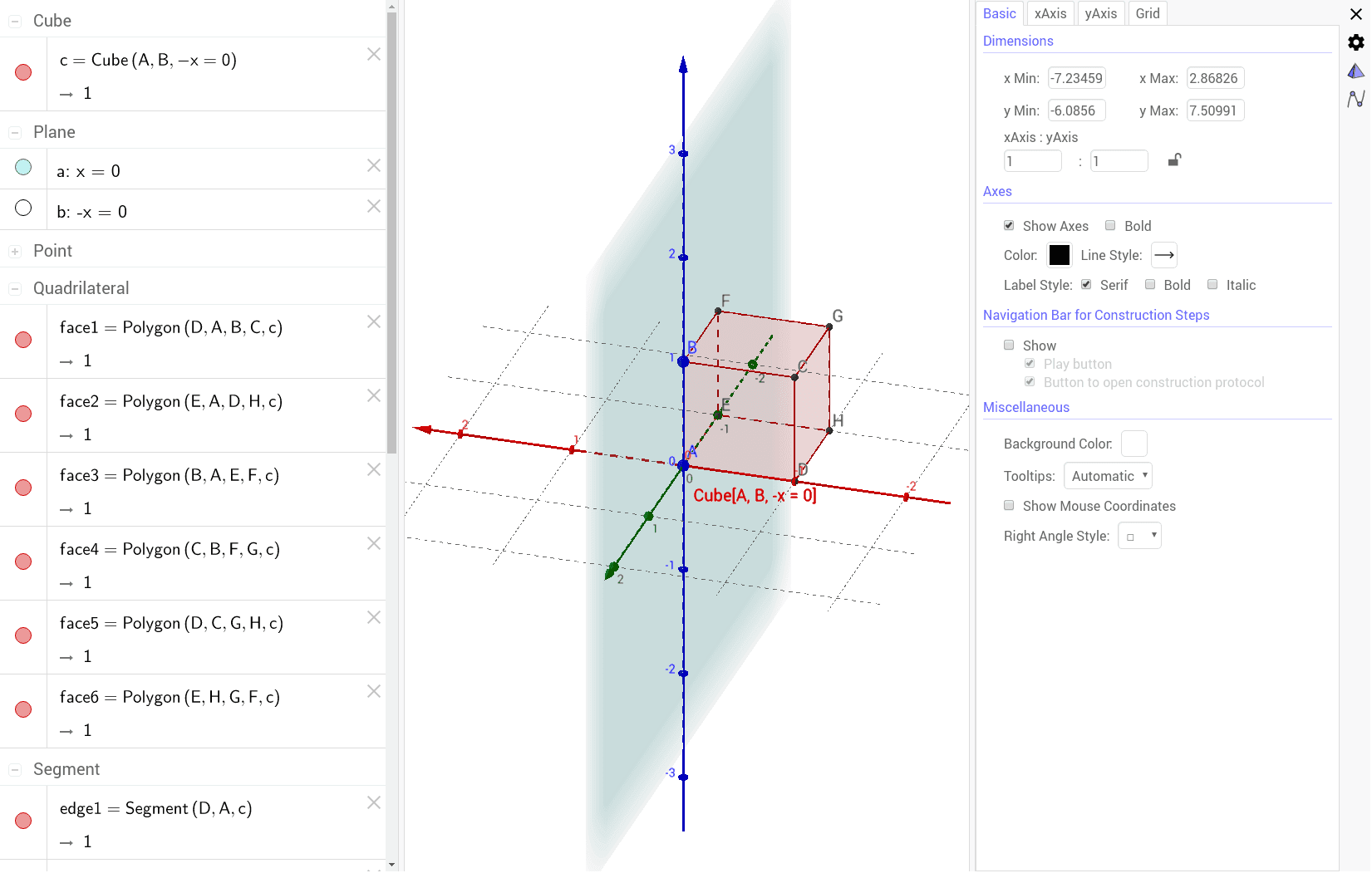This screenshot has width=1372, height=873.
Task: Select the 3D solid icon in the right sidebar
Action: pyautogui.click(x=1356, y=71)
